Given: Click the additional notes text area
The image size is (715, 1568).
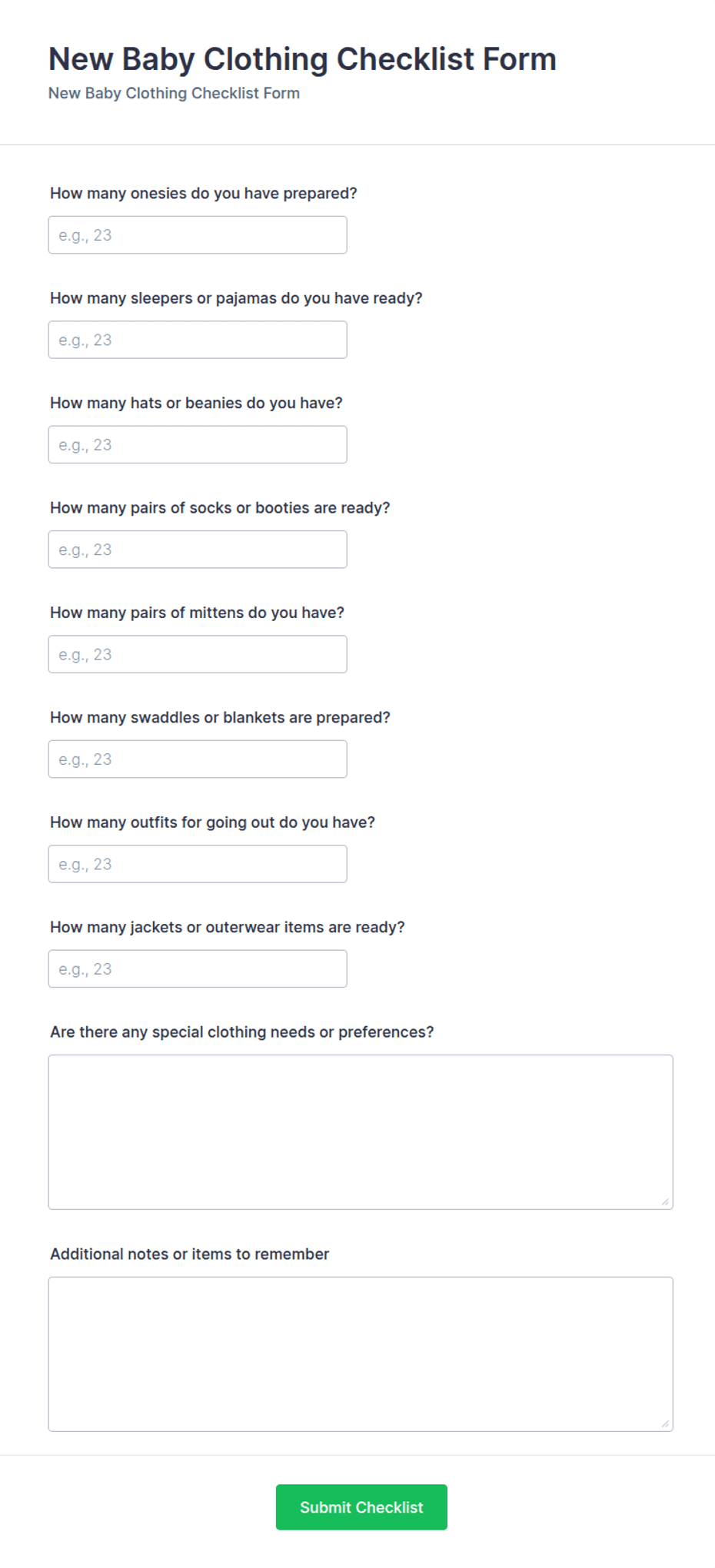Looking at the screenshot, I should coord(361,1354).
